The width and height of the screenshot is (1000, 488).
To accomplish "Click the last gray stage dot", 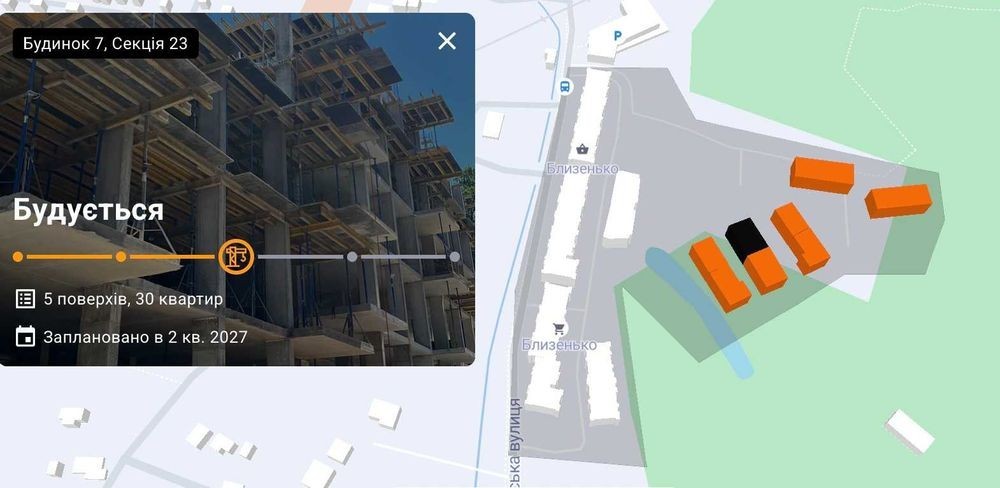I will [x=455, y=256].
